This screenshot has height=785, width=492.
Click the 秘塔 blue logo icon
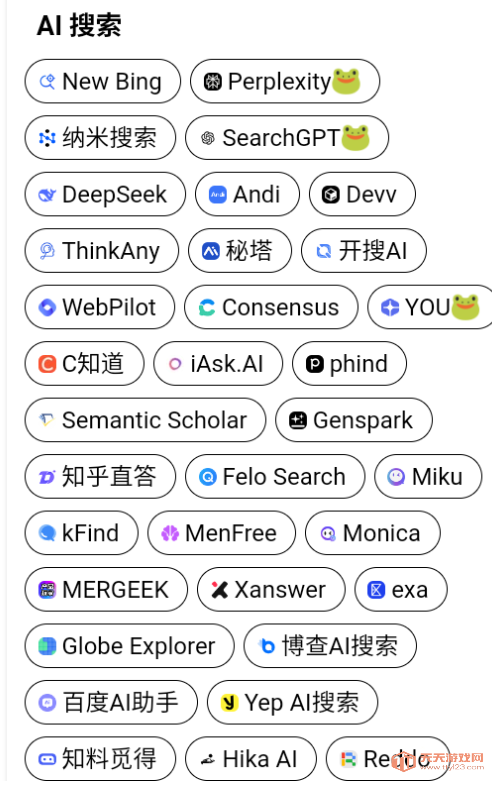click(211, 251)
